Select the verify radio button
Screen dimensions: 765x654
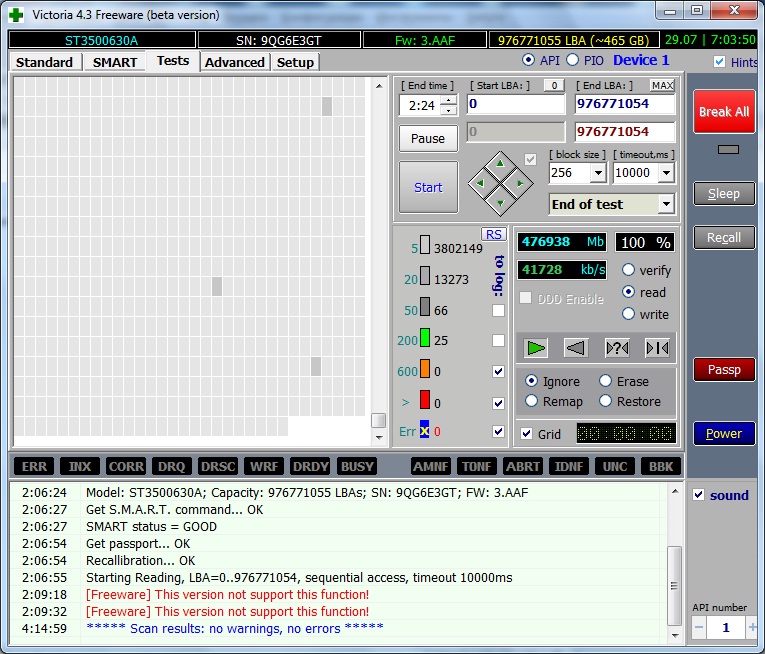(x=629, y=270)
